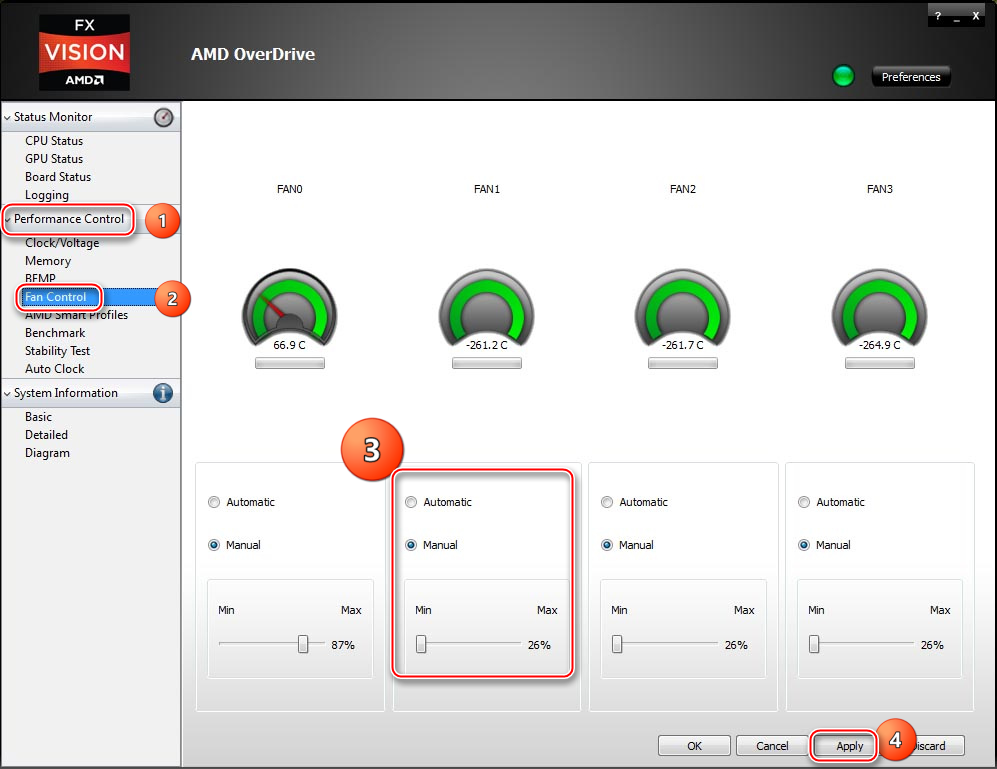This screenshot has width=997, height=769.
Task: Collapse the Performance Control section
Action: (x=8, y=220)
